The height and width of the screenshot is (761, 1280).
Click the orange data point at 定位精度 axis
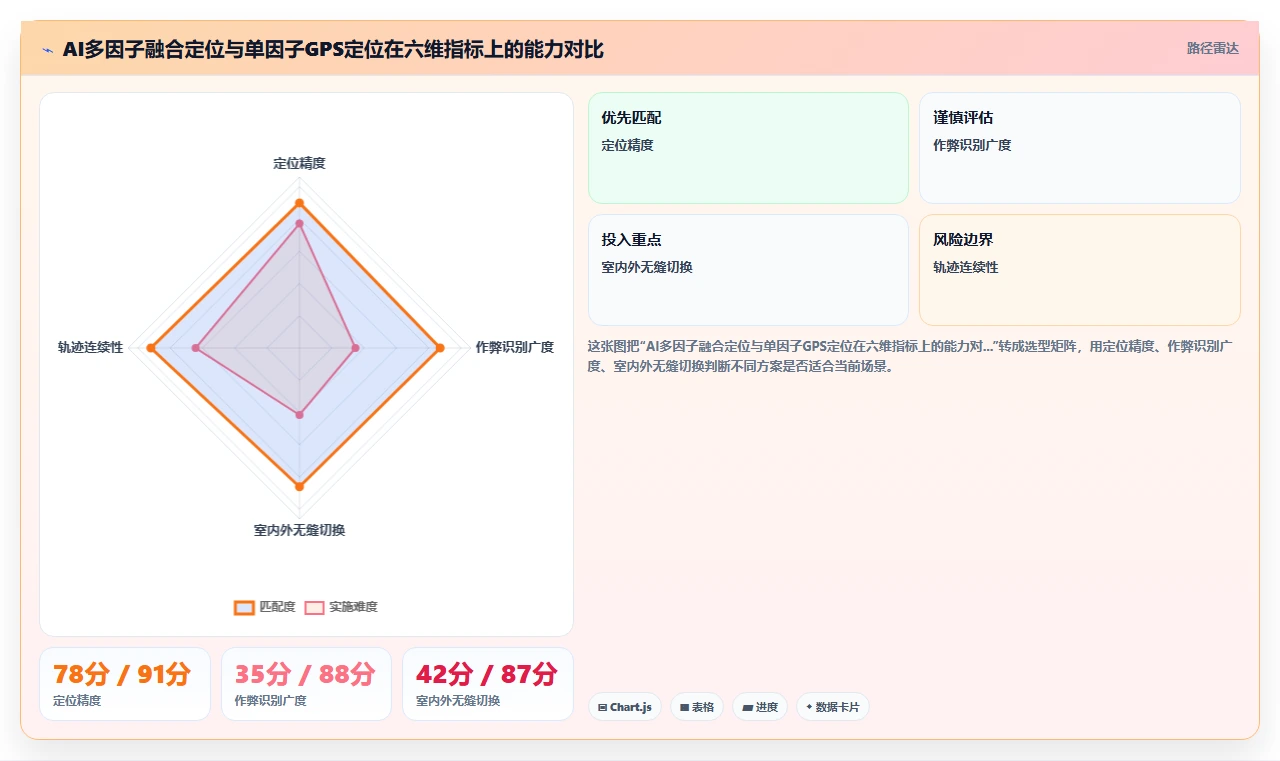[x=299, y=203]
